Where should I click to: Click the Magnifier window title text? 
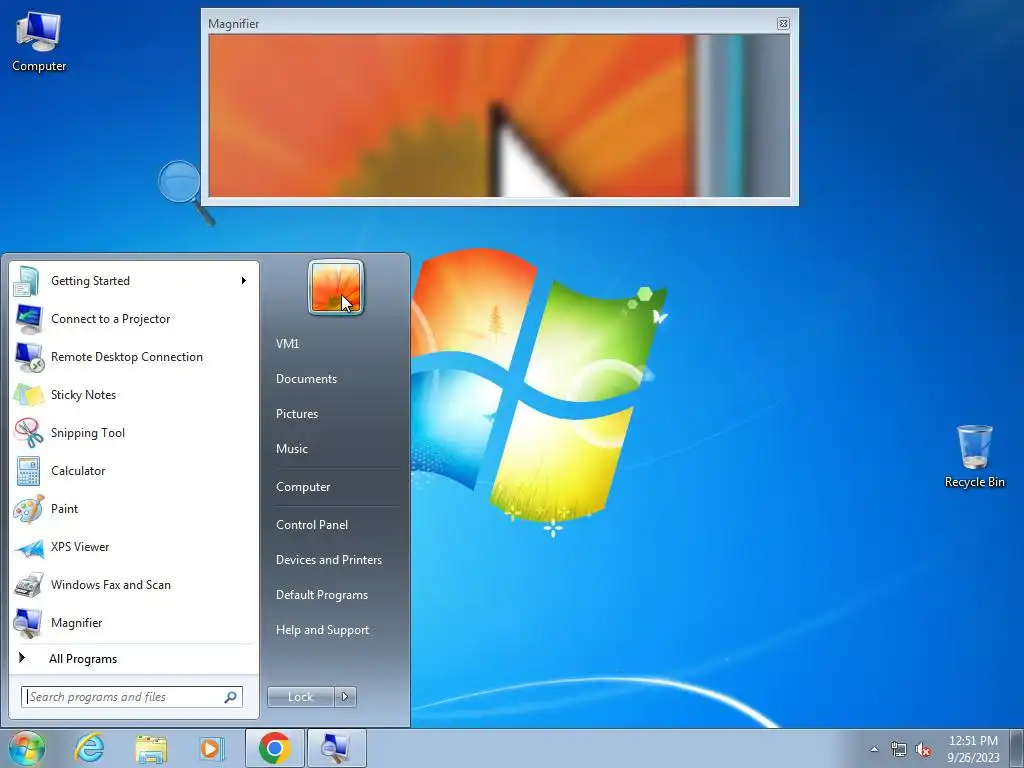[233, 24]
